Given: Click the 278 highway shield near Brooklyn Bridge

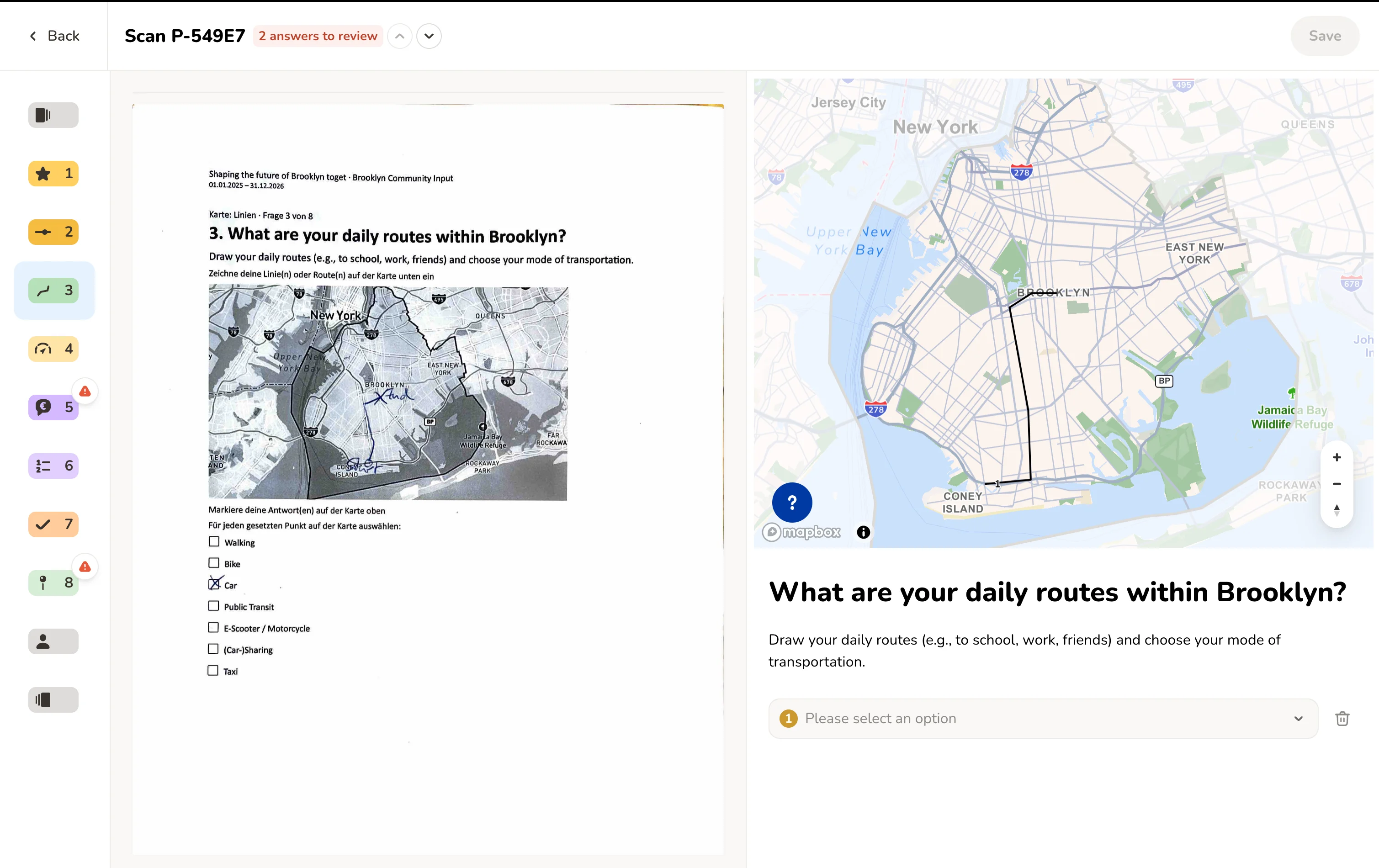Looking at the screenshot, I should (1021, 172).
